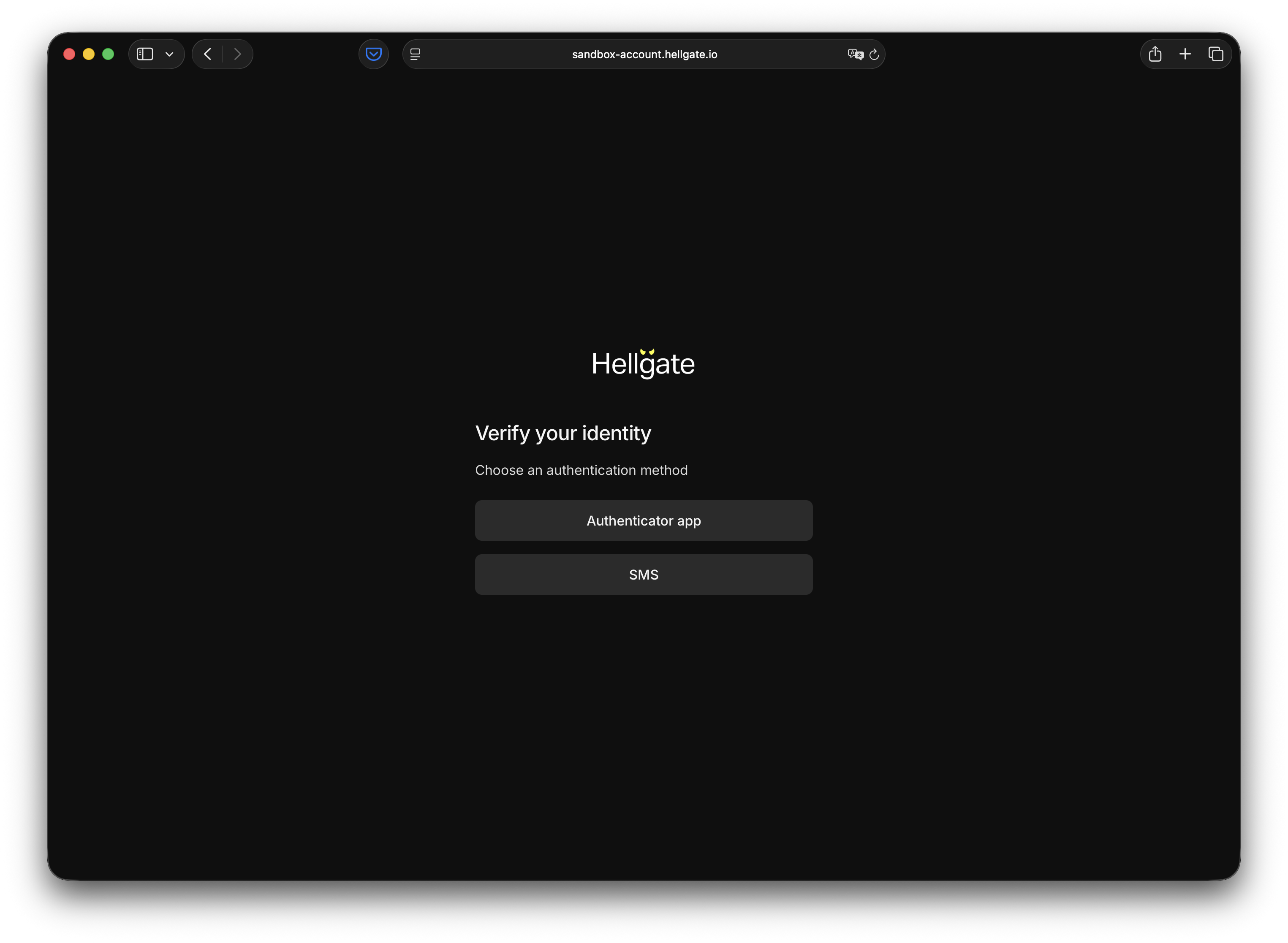Viewport: 1288px width, 943px height.
Task: Close the browser window with the red traffic light
Action: (x=69, y=54)
